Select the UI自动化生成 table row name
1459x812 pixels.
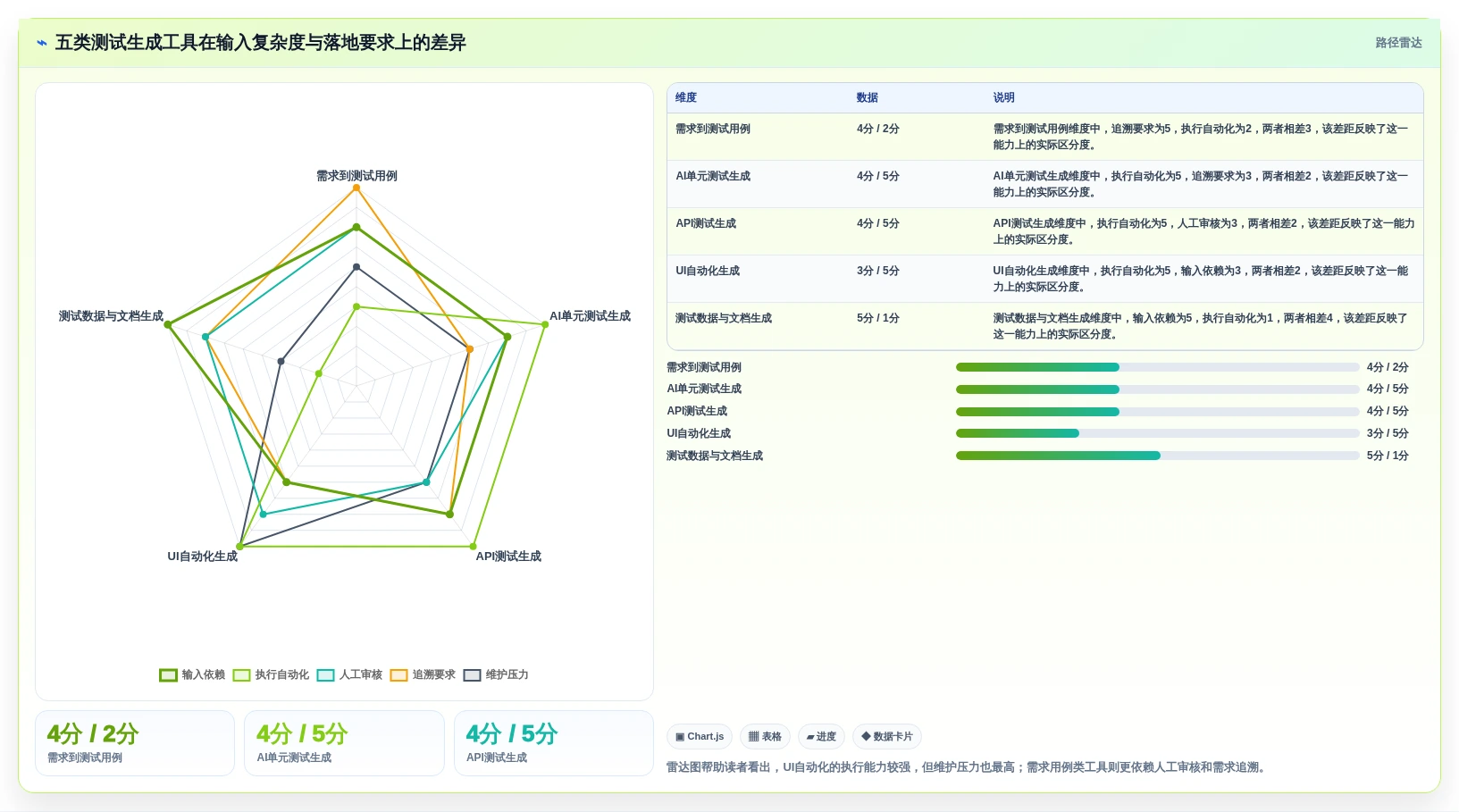click(708, 271)
